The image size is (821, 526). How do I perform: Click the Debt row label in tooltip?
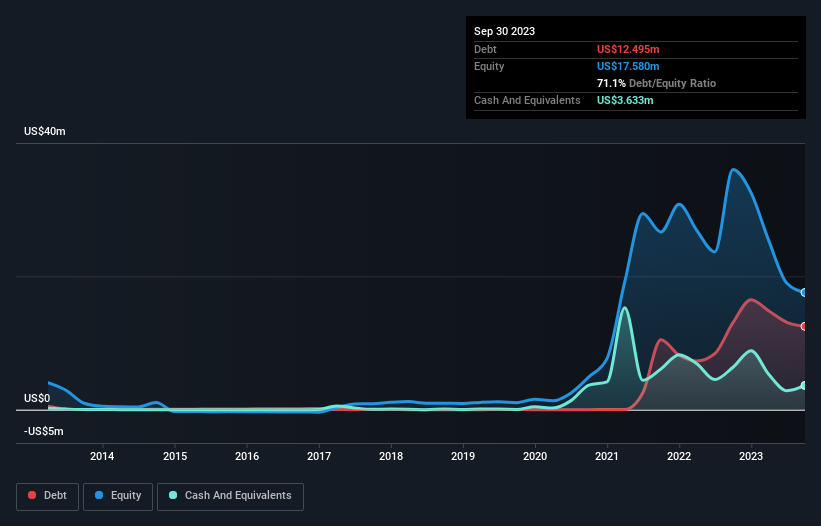485,49
